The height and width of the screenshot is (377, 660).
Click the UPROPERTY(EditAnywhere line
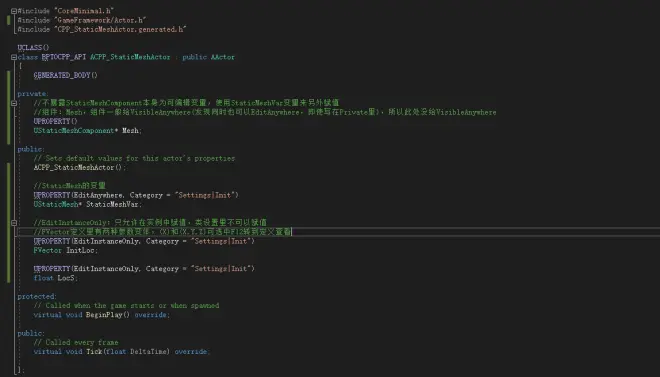[136, 195]
